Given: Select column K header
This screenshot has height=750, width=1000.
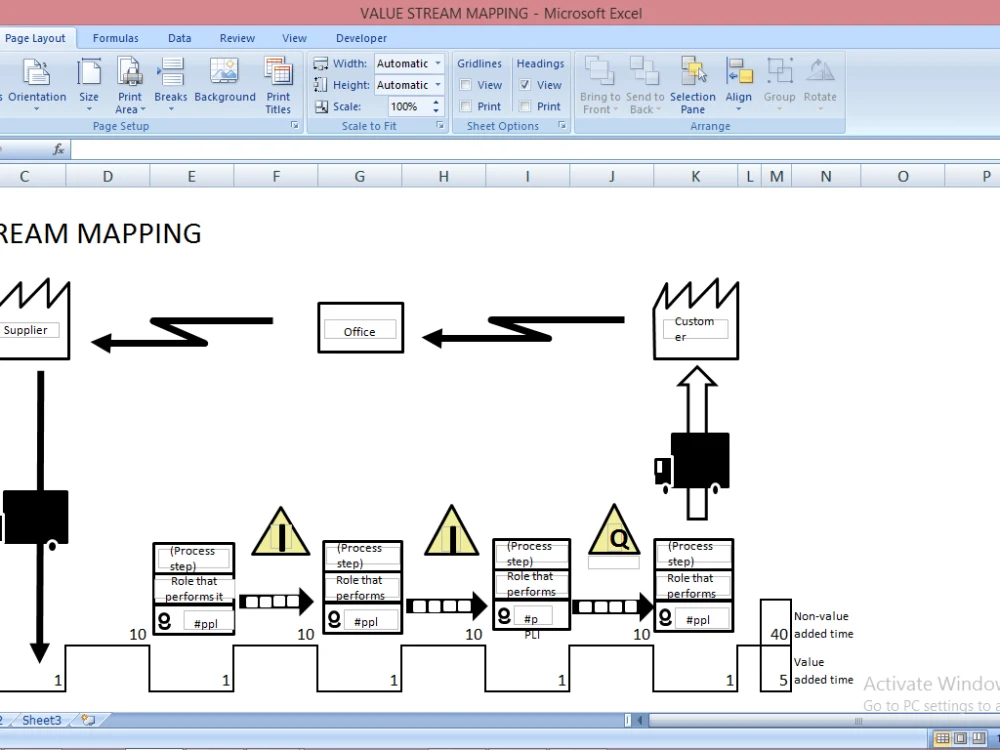Looking at the screenshot, I should (696, 176).
